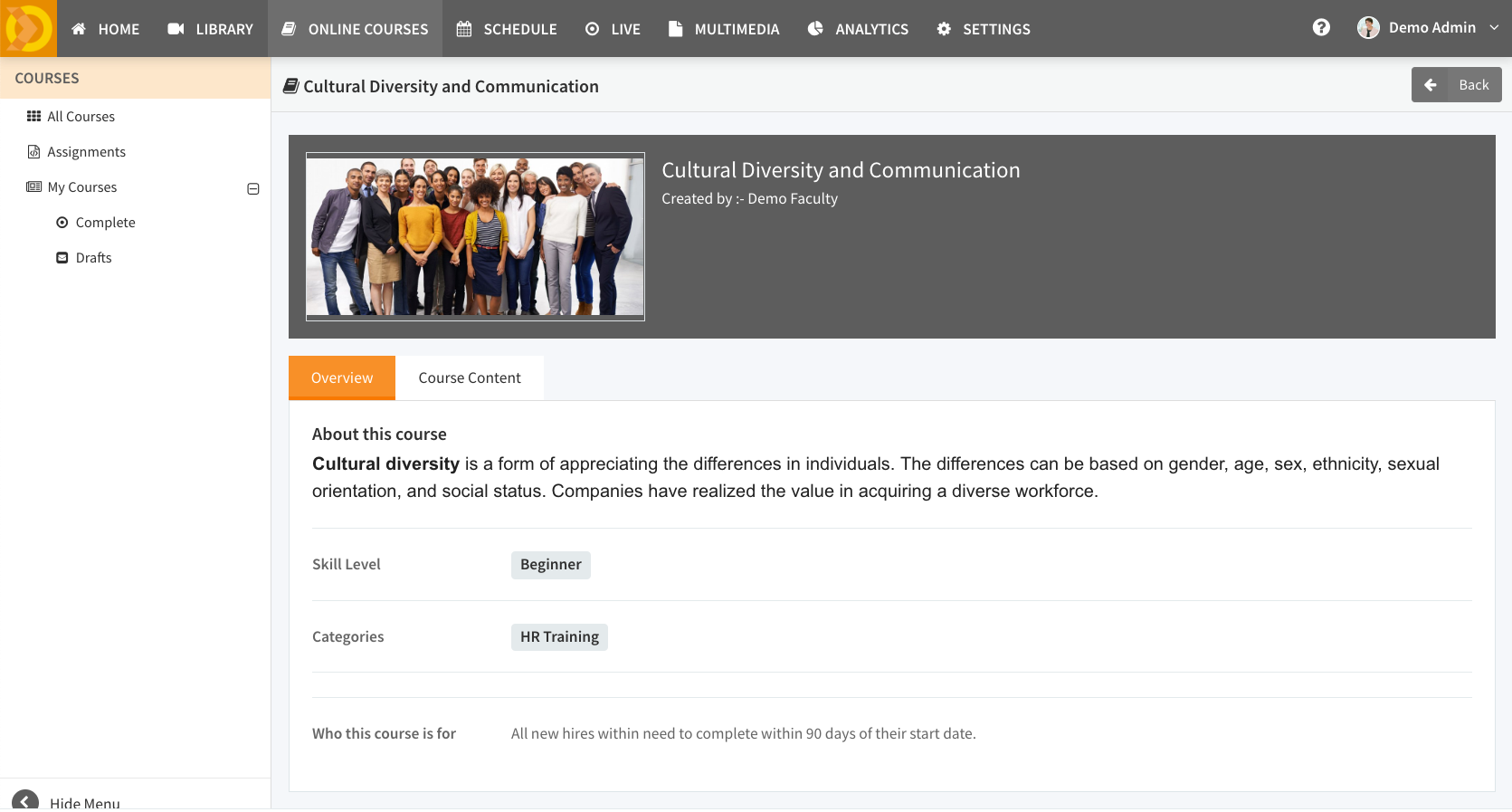Click the Demo Admin avatar picture

[1367, 28]
